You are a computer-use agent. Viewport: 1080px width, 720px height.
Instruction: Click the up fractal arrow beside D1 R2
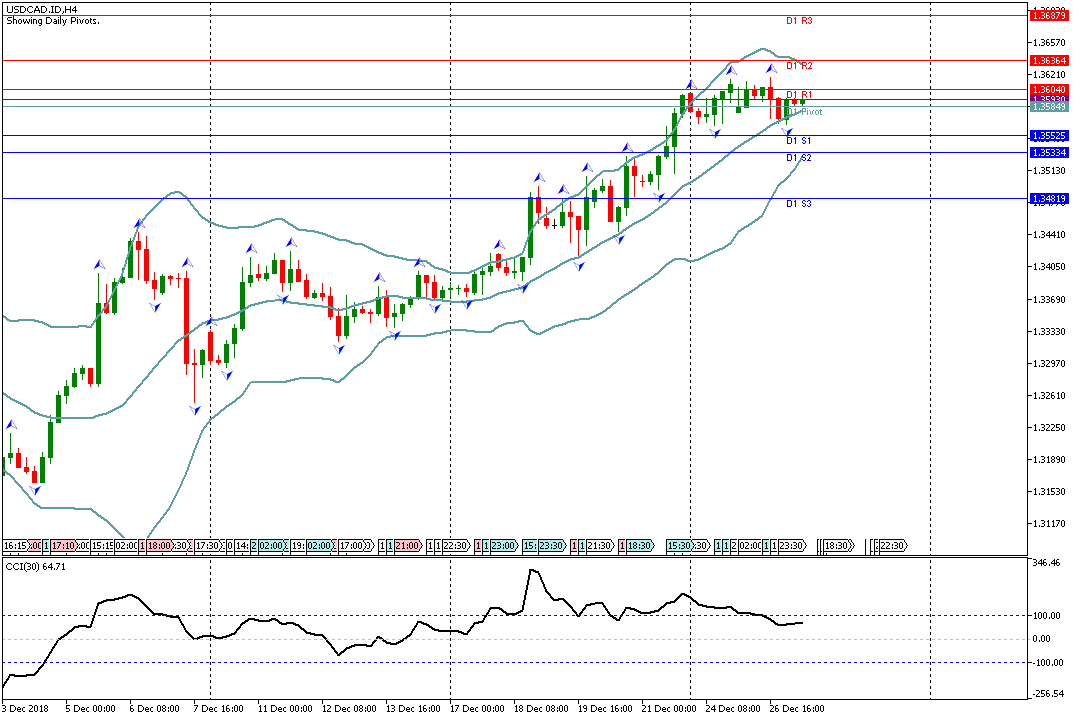(x=772, y=68)
